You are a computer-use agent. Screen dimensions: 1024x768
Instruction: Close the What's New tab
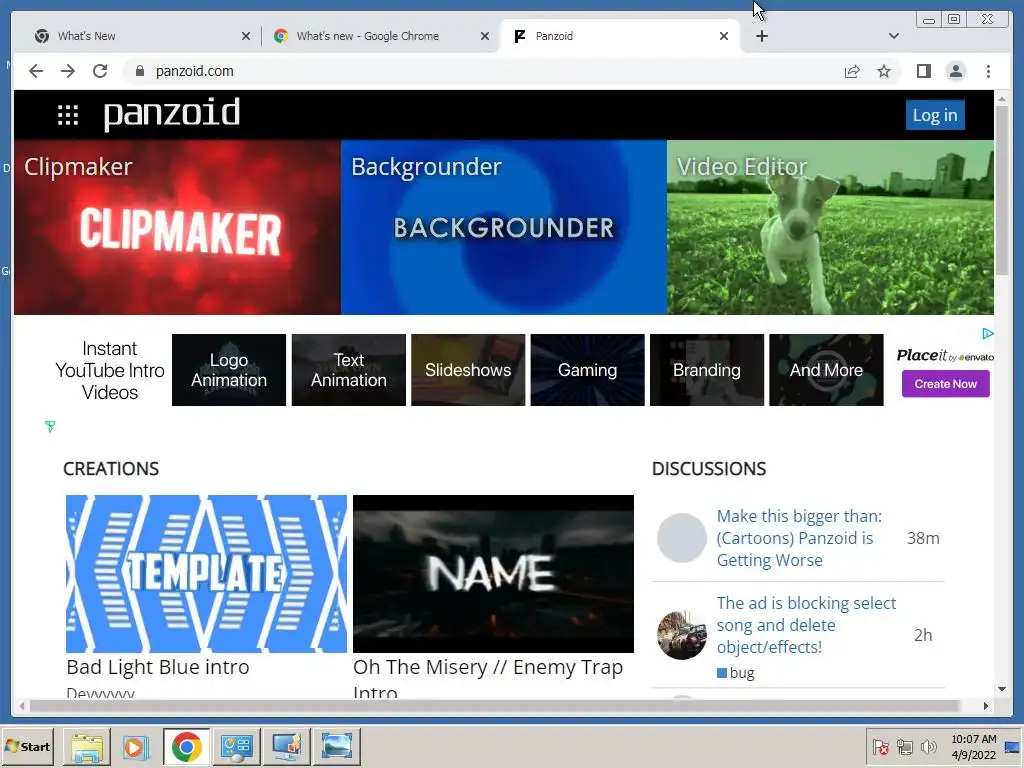tap(246, 36)
